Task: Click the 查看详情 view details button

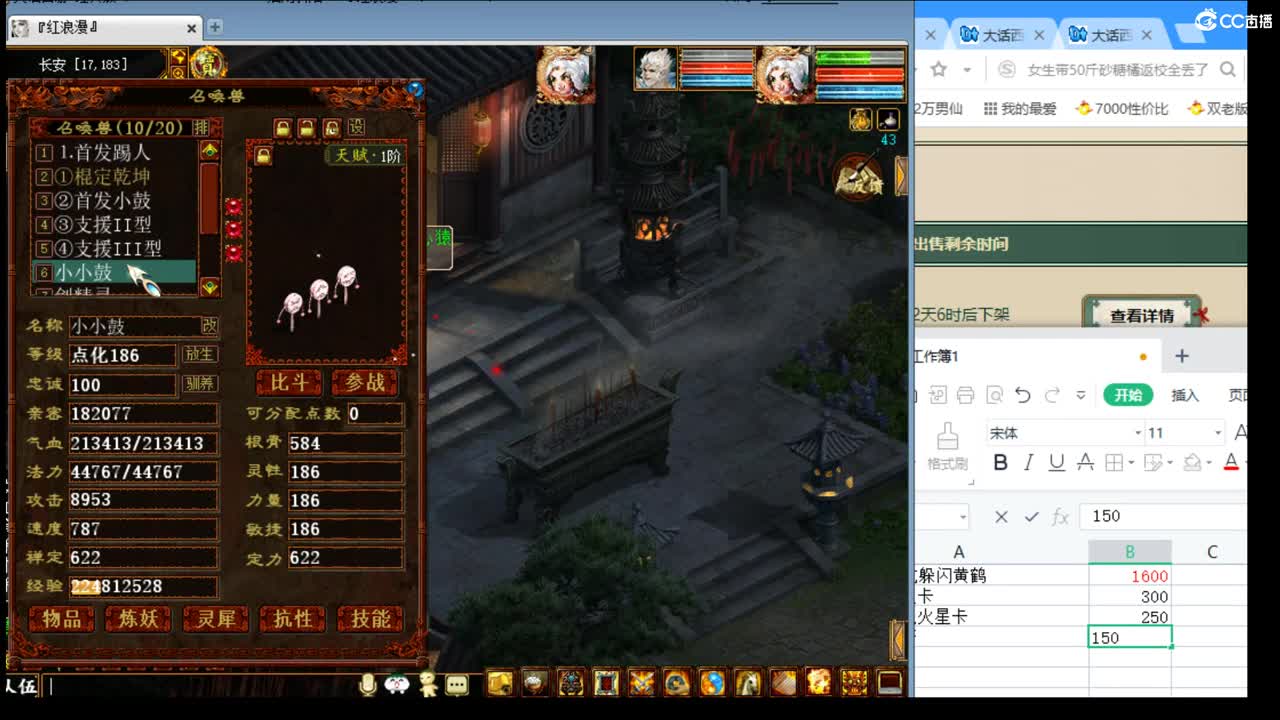Action: pos(1141,315)
